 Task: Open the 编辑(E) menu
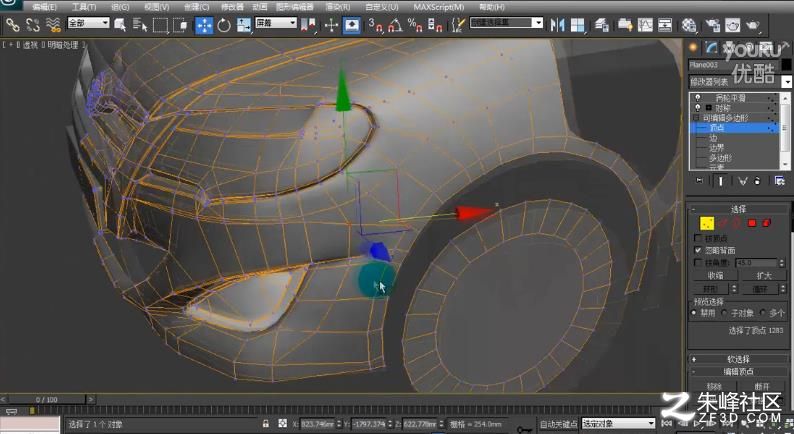(x=44, y=7)
